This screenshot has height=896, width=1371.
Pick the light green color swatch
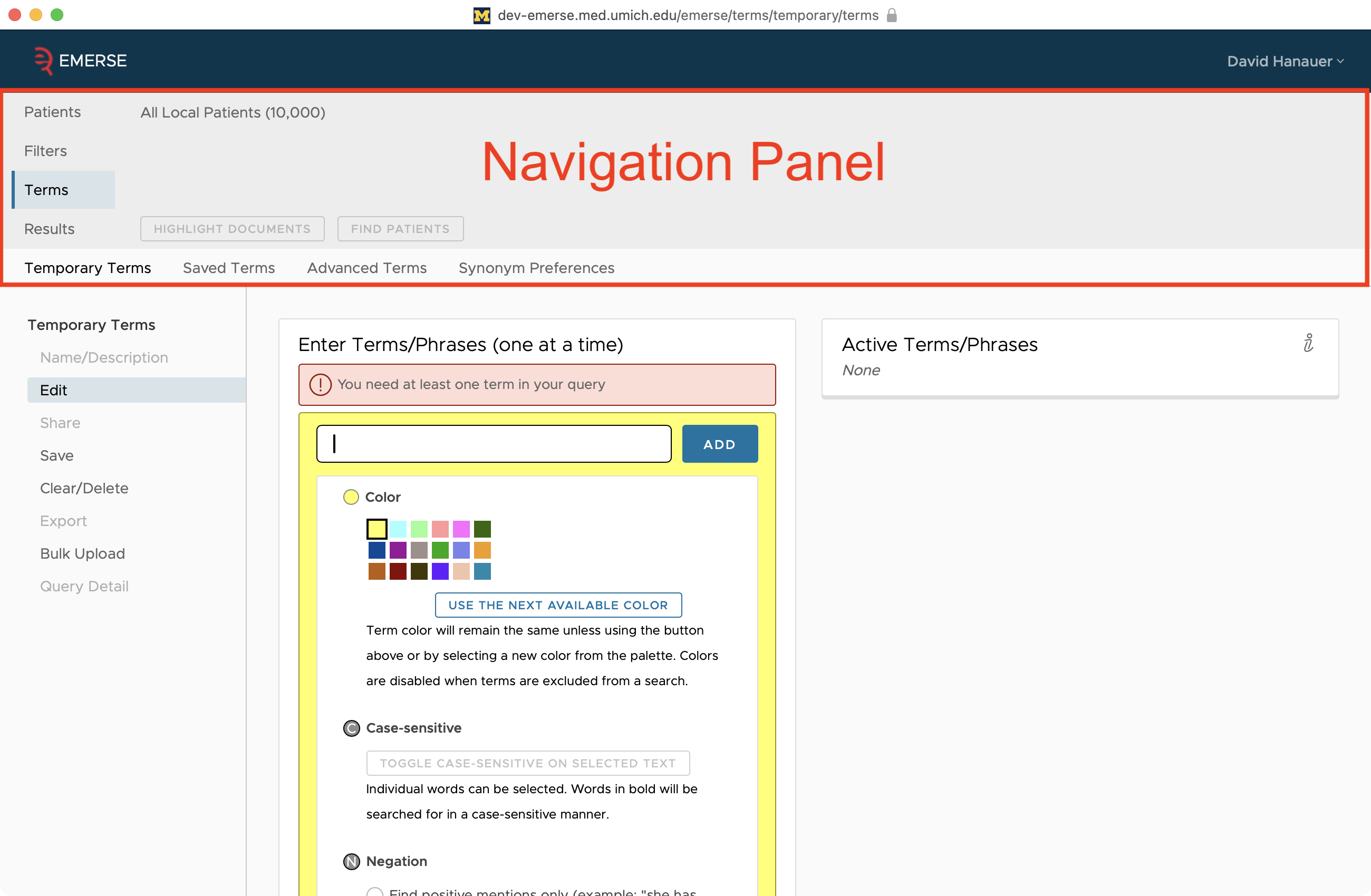coord(419,529)
